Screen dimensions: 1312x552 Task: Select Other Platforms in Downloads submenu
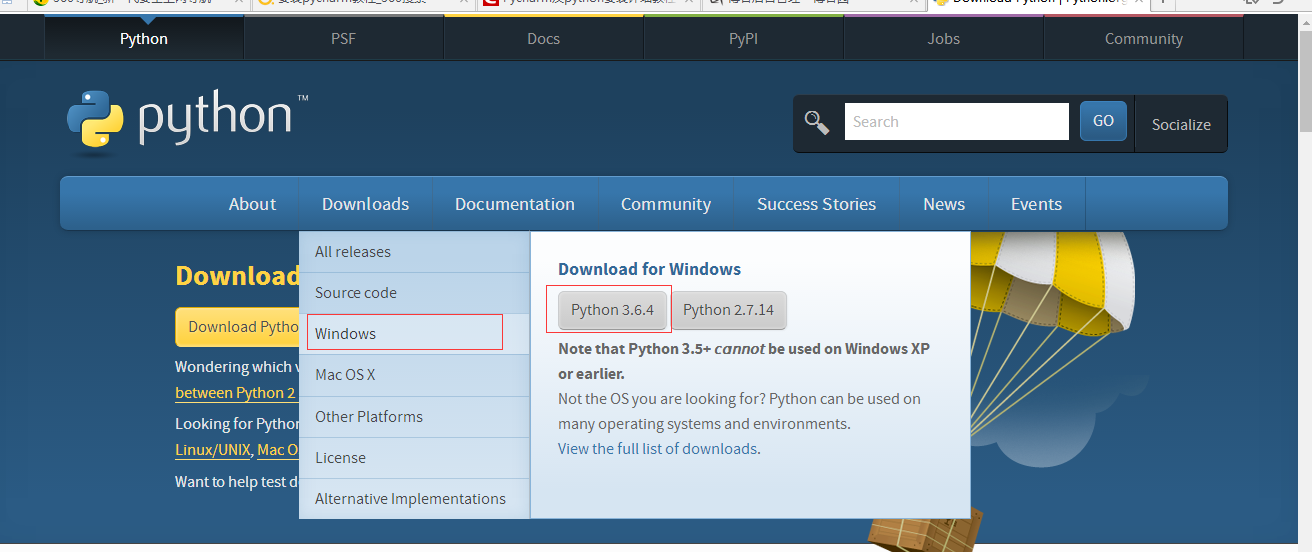(414, 417)
